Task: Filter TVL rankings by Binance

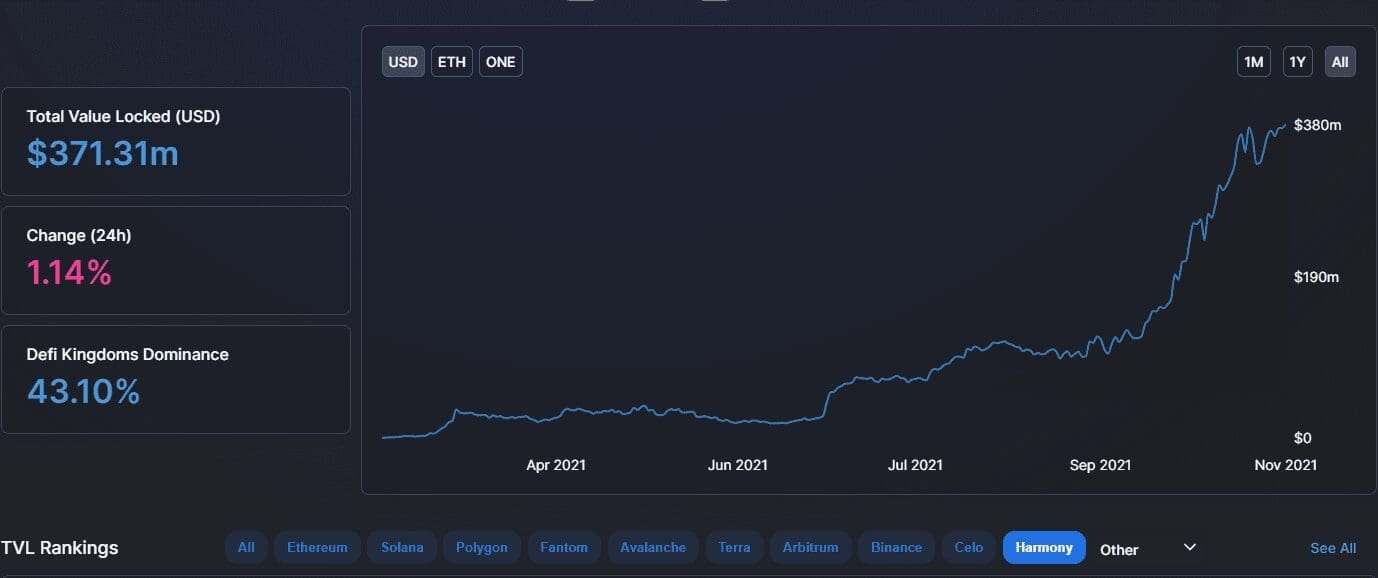Action: (895, 547)
